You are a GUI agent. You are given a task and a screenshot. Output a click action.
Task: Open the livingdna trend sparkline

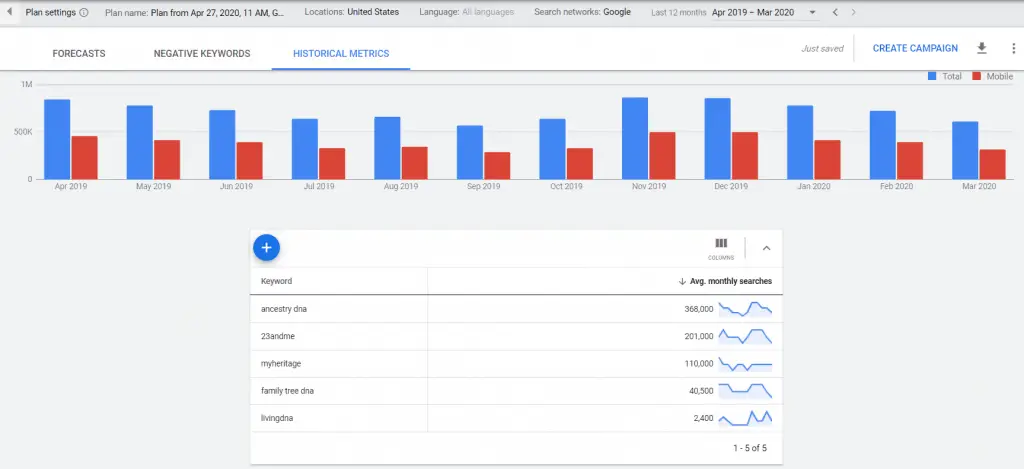(x=745, y=418)
